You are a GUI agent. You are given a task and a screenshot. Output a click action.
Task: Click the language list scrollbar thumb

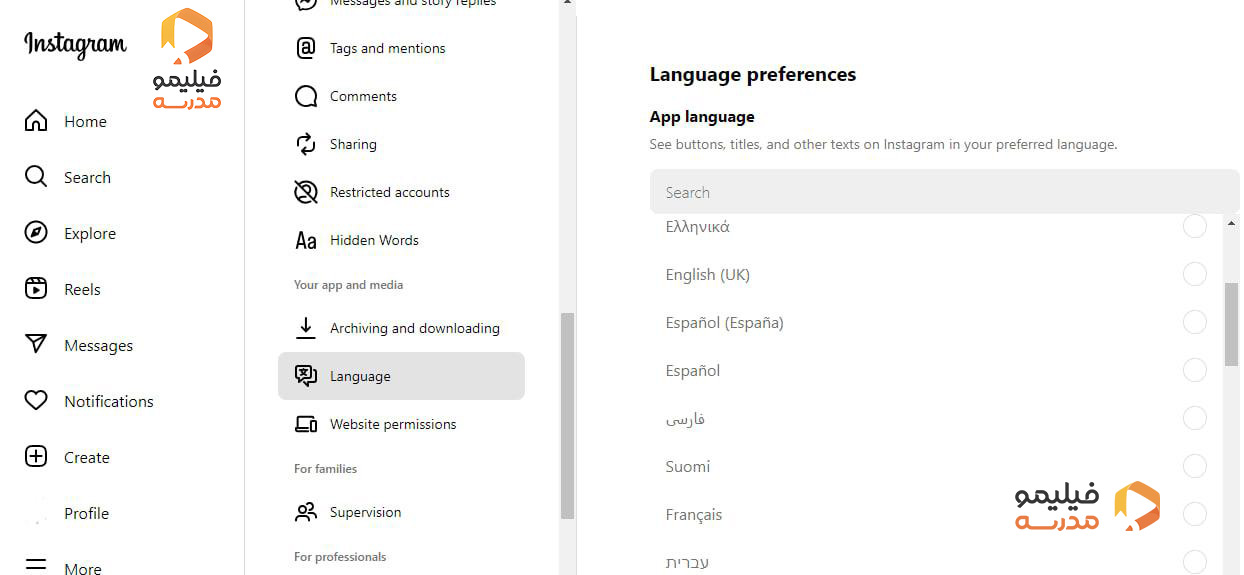coord(1231,324)
